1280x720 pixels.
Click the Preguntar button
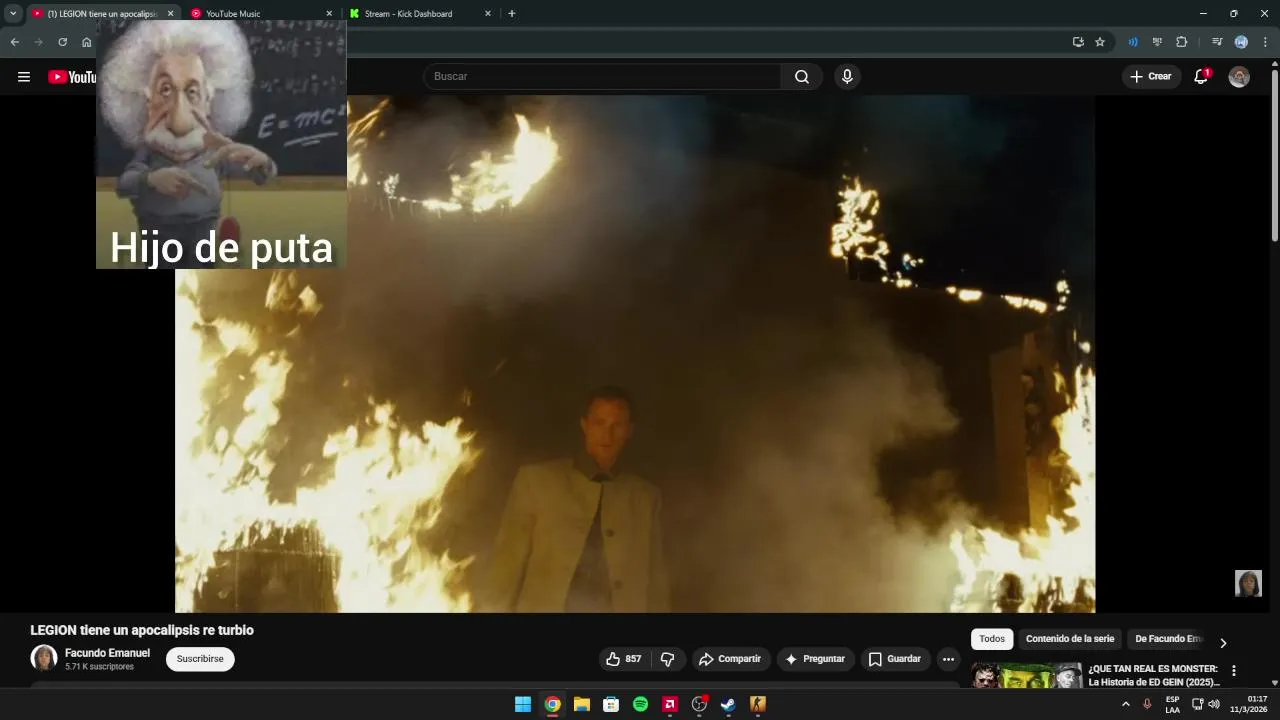click(x=816, y=659)
